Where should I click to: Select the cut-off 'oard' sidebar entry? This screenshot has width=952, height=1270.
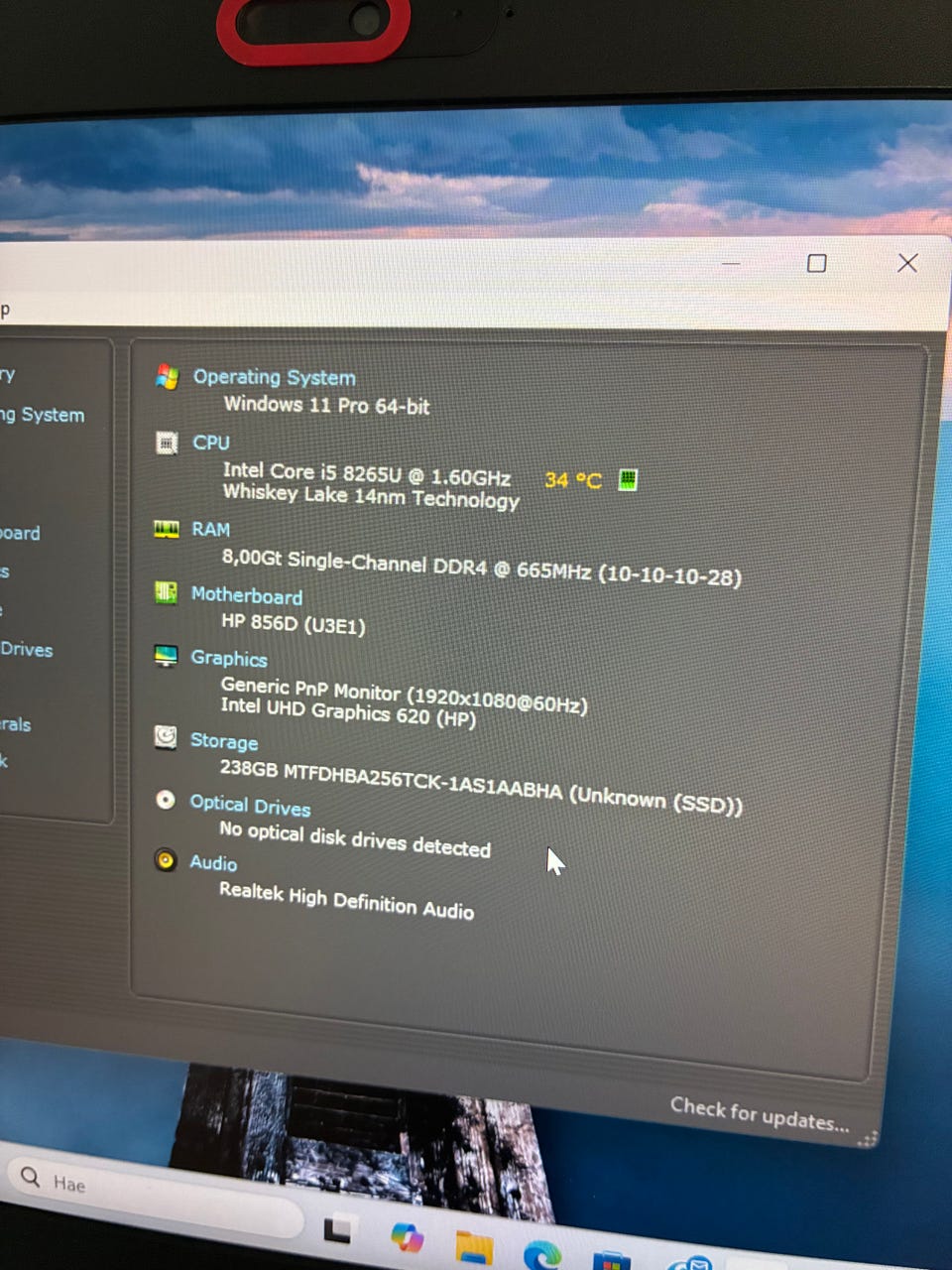click(x=20, y=533)
